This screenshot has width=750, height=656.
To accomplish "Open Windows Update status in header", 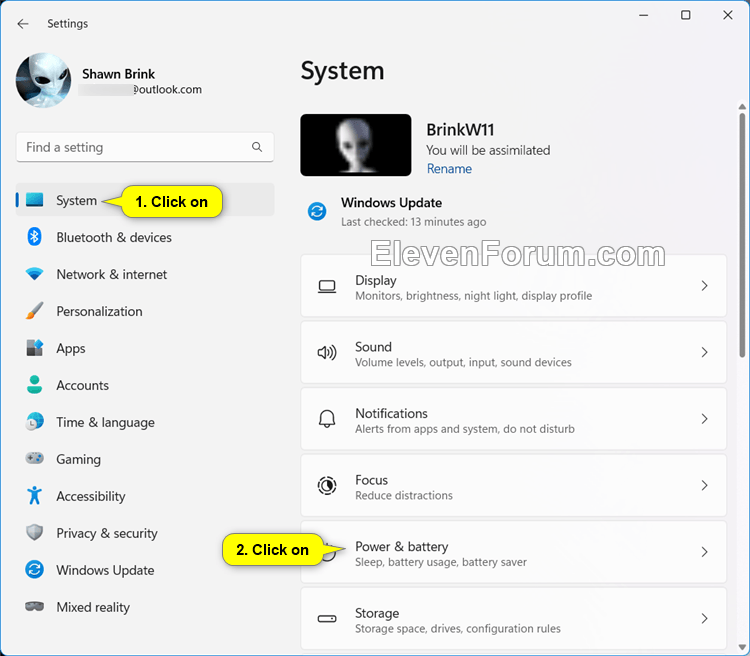I will (x=397, y=211).
